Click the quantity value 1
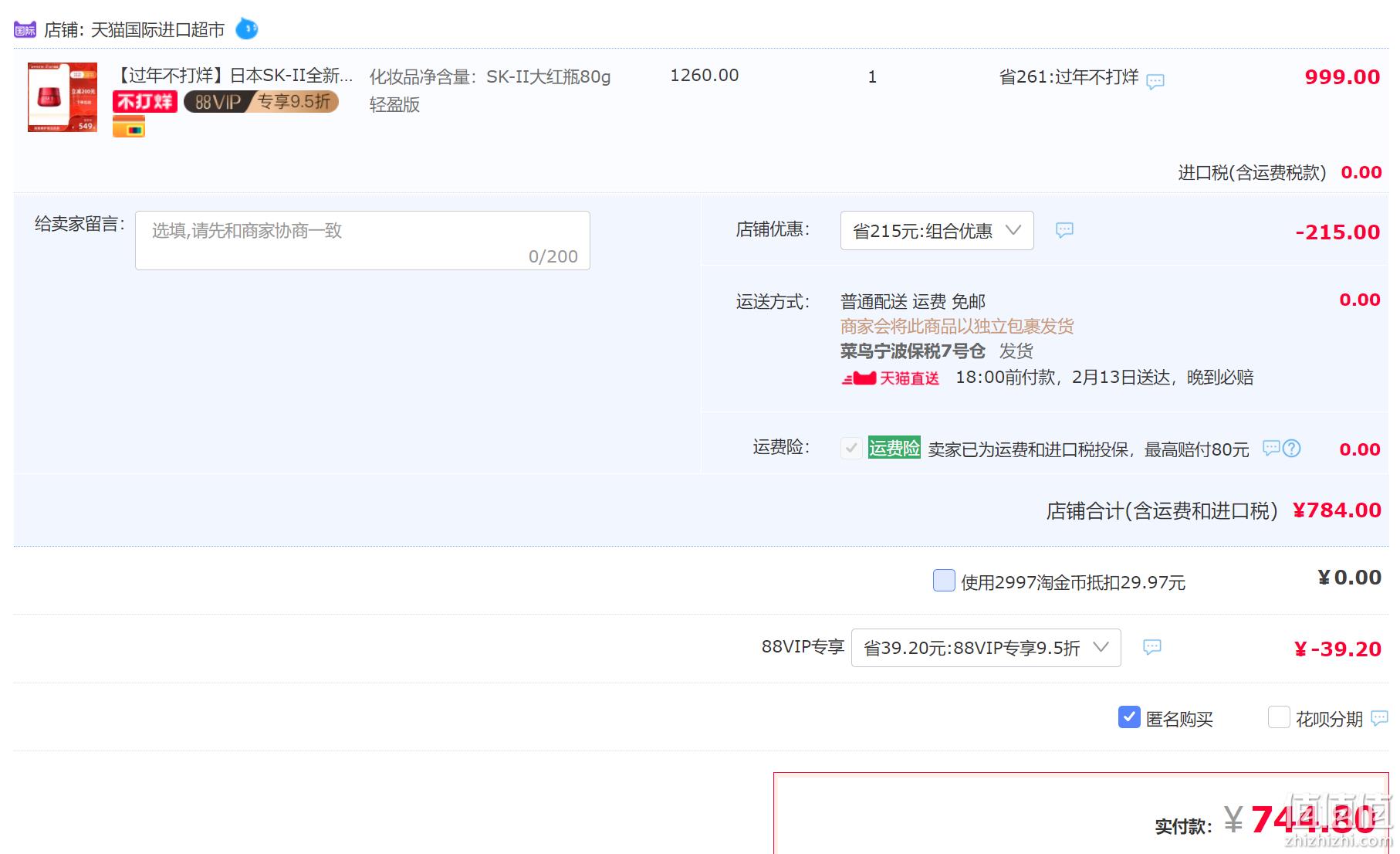The width and height of the screenshot is (1400, 854). pyautogui.click(x=872, y=77)
